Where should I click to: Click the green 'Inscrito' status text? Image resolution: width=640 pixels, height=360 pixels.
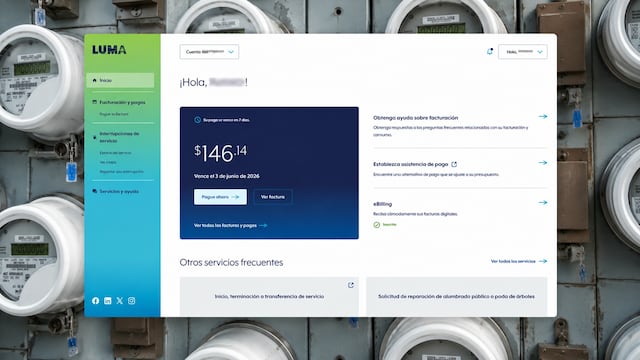pos(389,224)
